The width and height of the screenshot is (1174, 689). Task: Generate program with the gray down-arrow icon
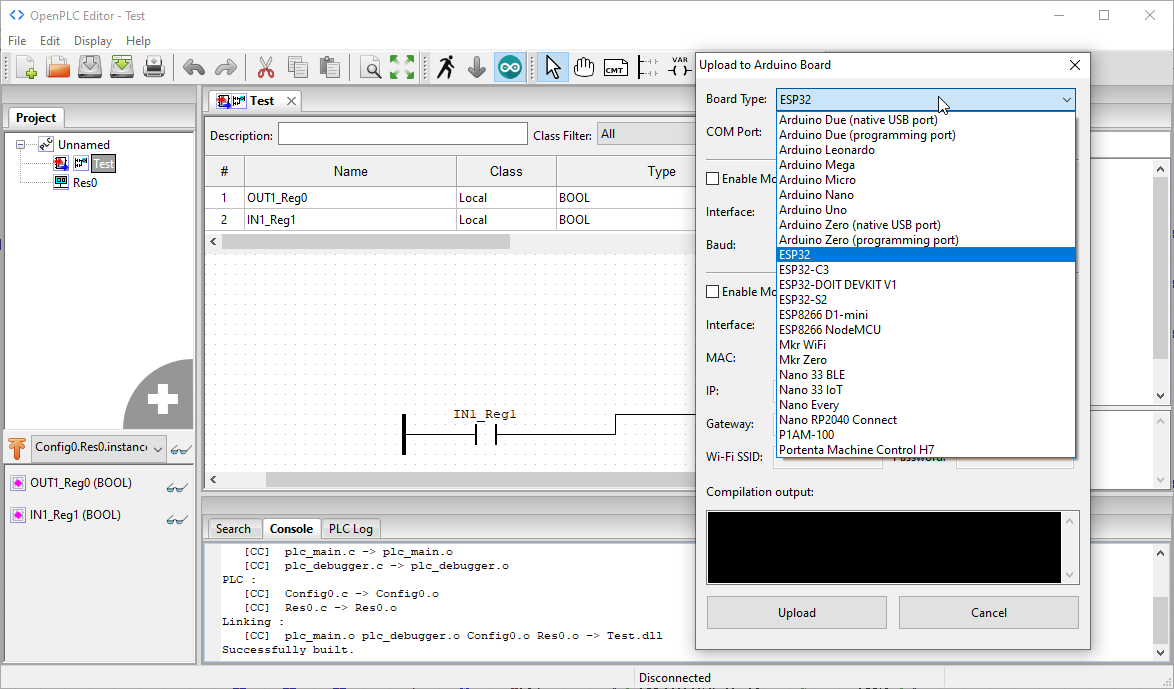click(x=477, y=68)
